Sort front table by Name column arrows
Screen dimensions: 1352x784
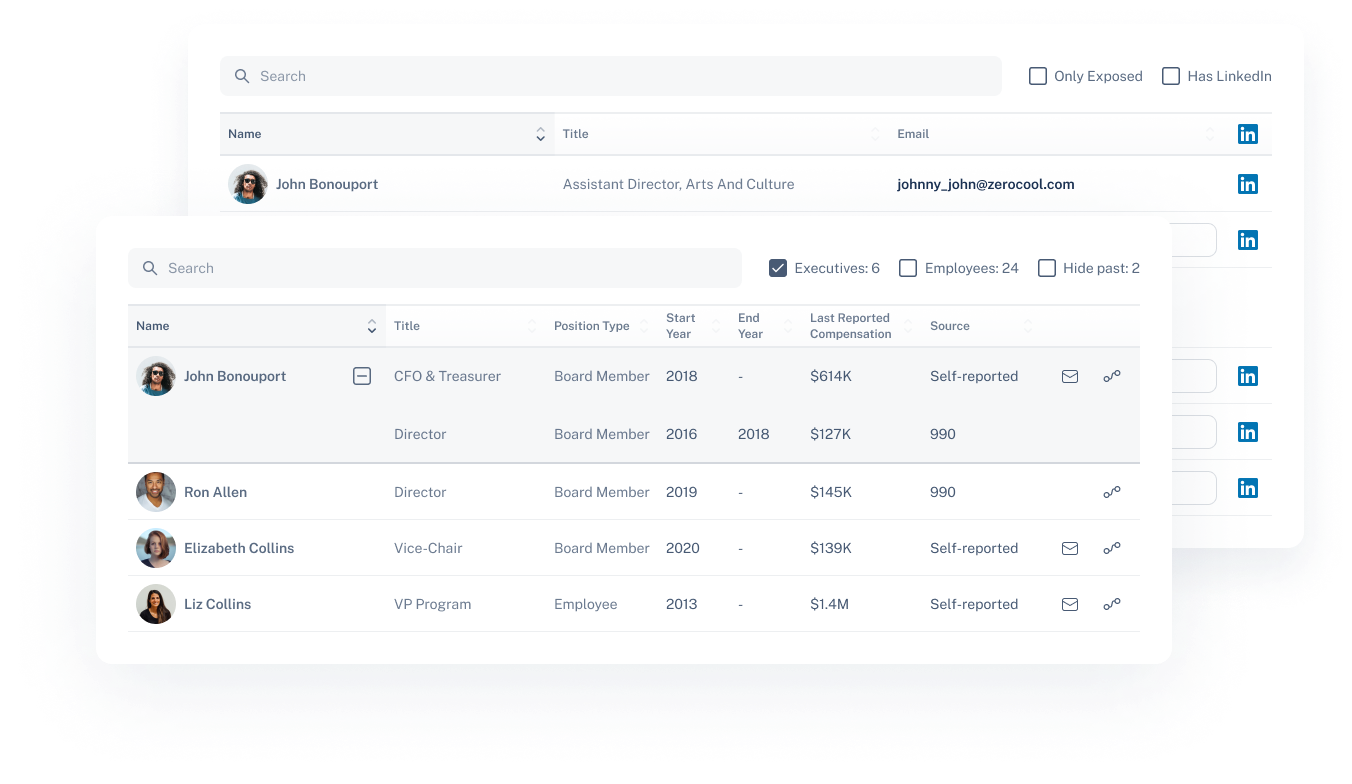point(372,326)
